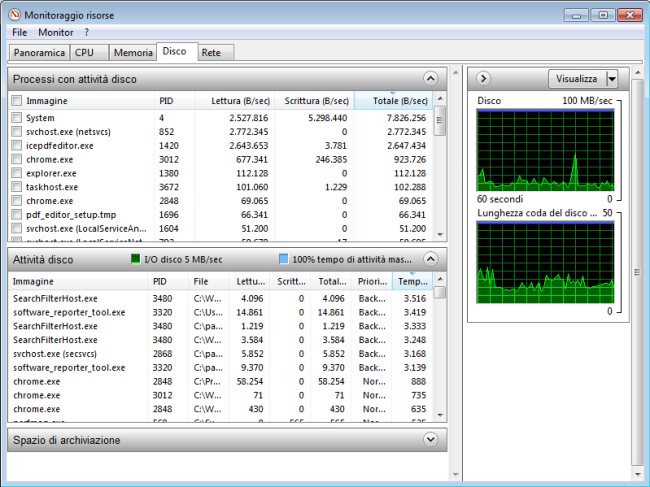Check the pdf_editor_setup.tmp checkbox
650x487 pixels.
[x=17, y=215]
